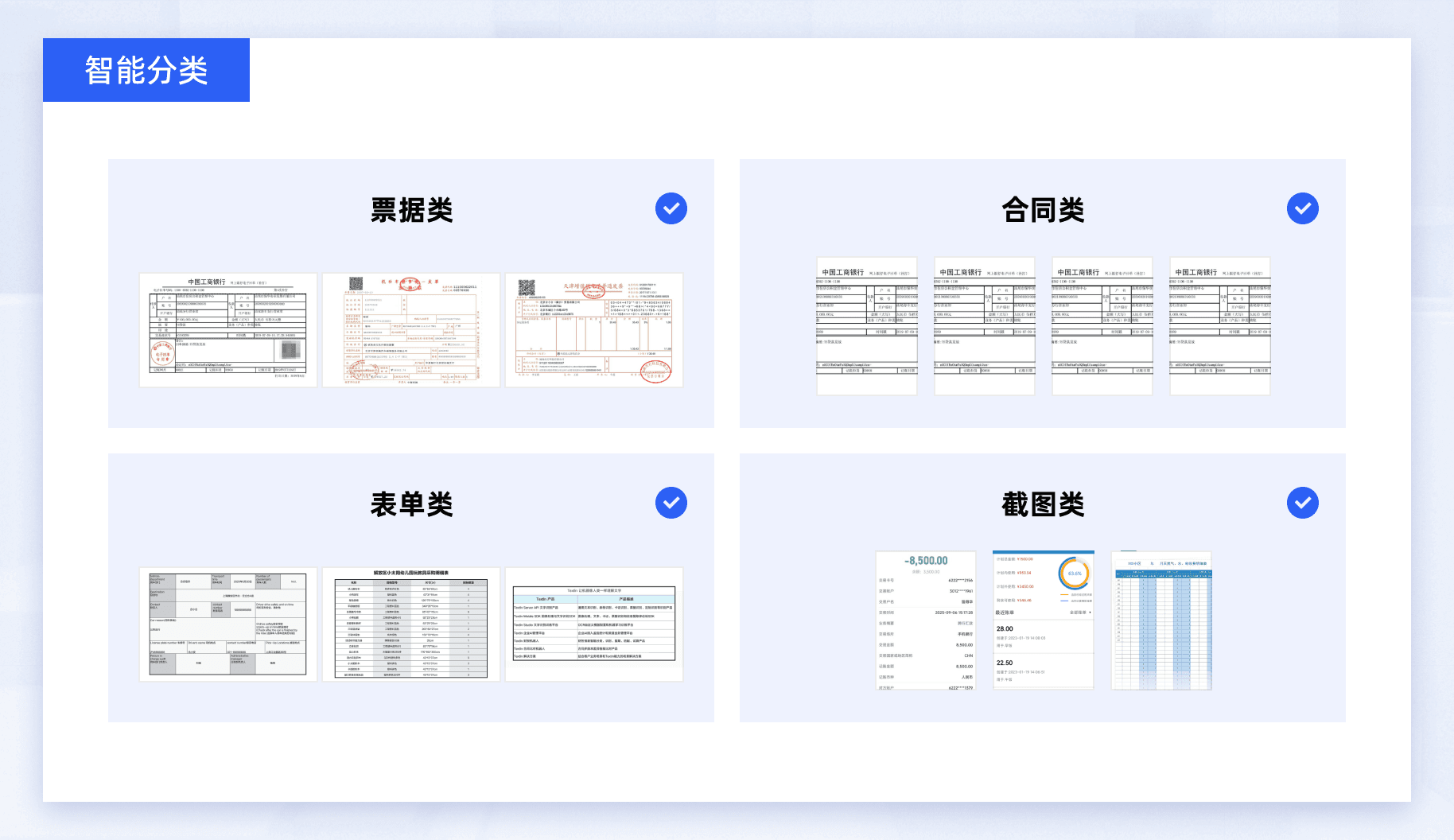1454x840 pixels.
Task: Open the first contract document in 合同类
Action: click(x=866, y=326)
